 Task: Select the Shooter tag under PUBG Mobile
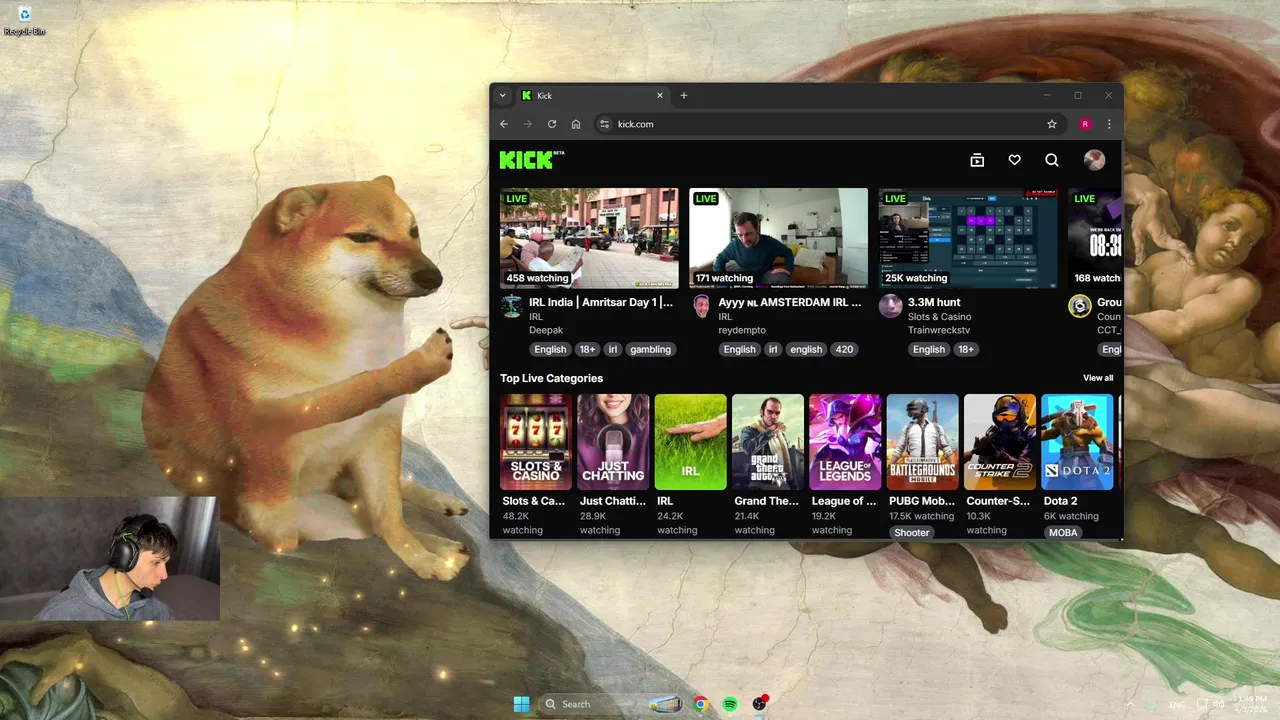(x=911, y=533)
